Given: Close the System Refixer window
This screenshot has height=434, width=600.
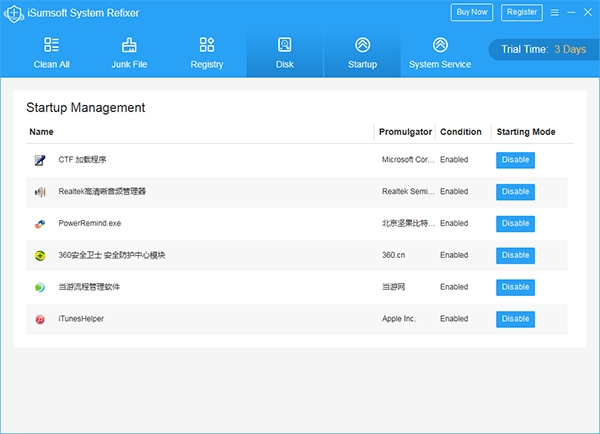Looking at the screenshot, I should pyautogui.click(x=588, y=13).
